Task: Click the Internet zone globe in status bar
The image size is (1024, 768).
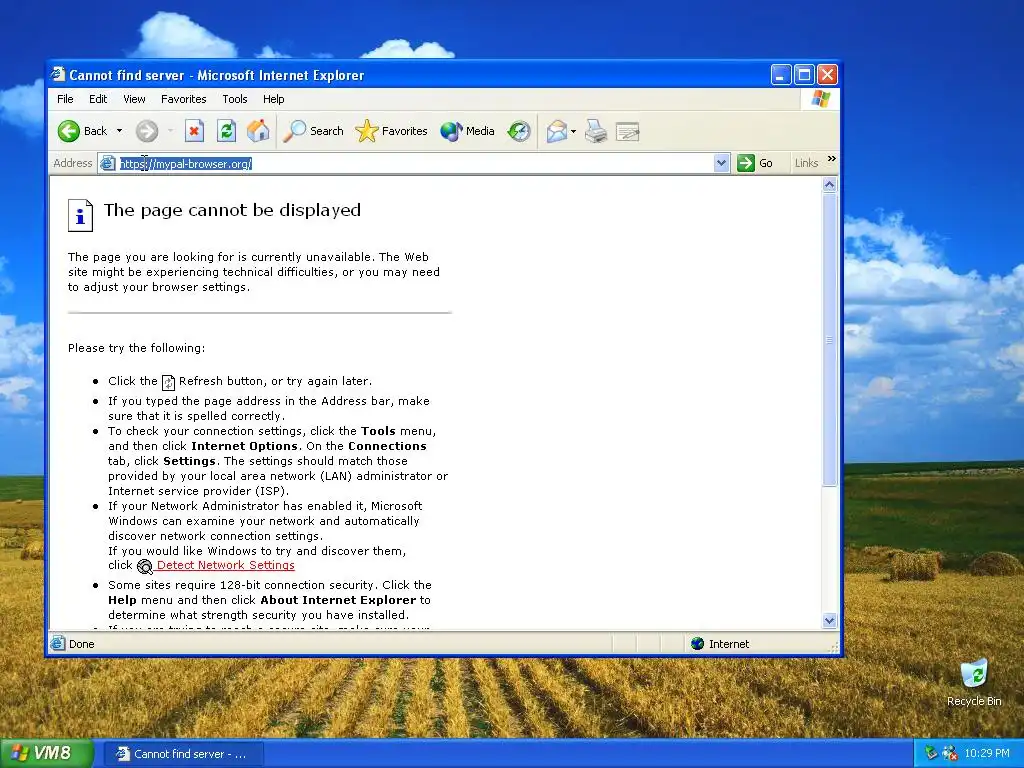Action: pyautogui.click(x=697, y=644)
